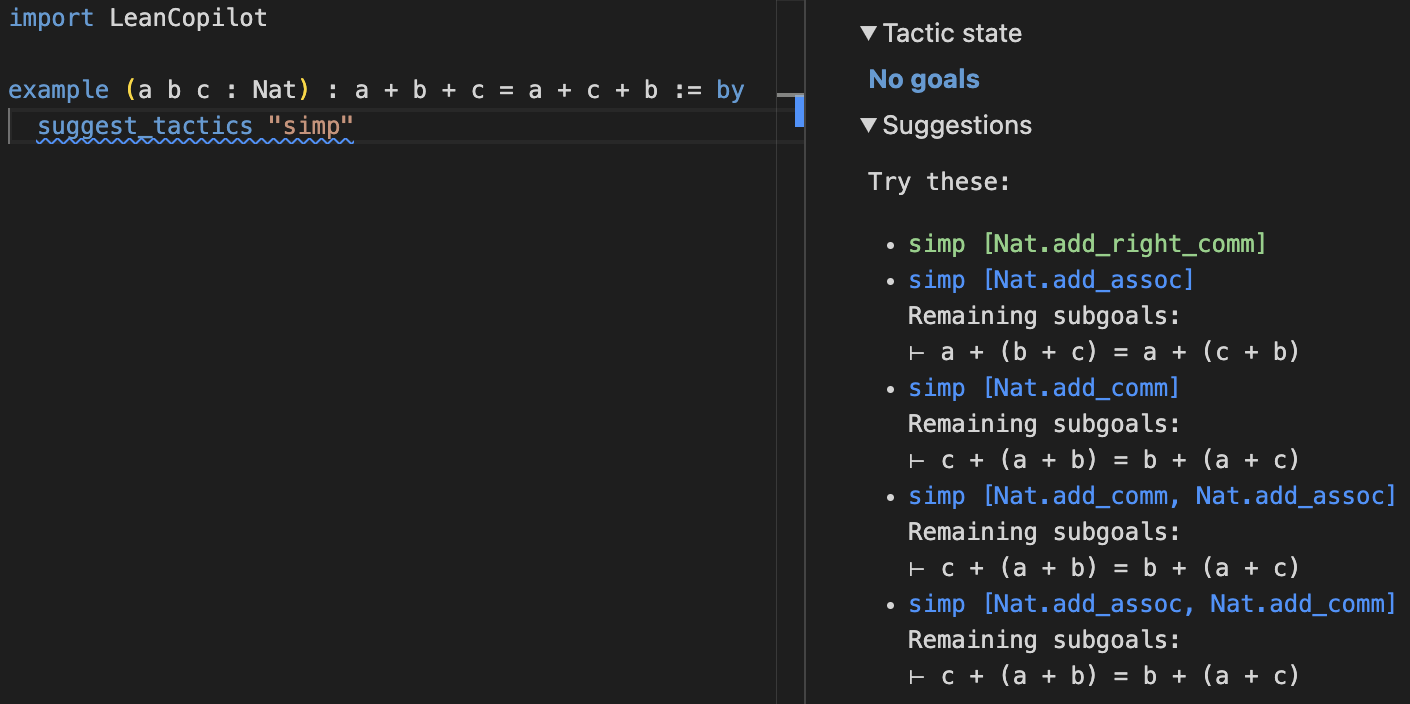Click the underlined suggest_tactics "simp" call
The height and width of the screenshot is (704, 1410).
point(195,125)
